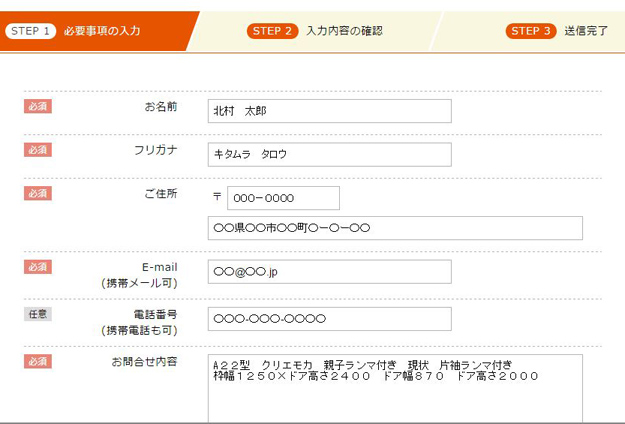Click inside the inquiry content text area

click(395, 395)
